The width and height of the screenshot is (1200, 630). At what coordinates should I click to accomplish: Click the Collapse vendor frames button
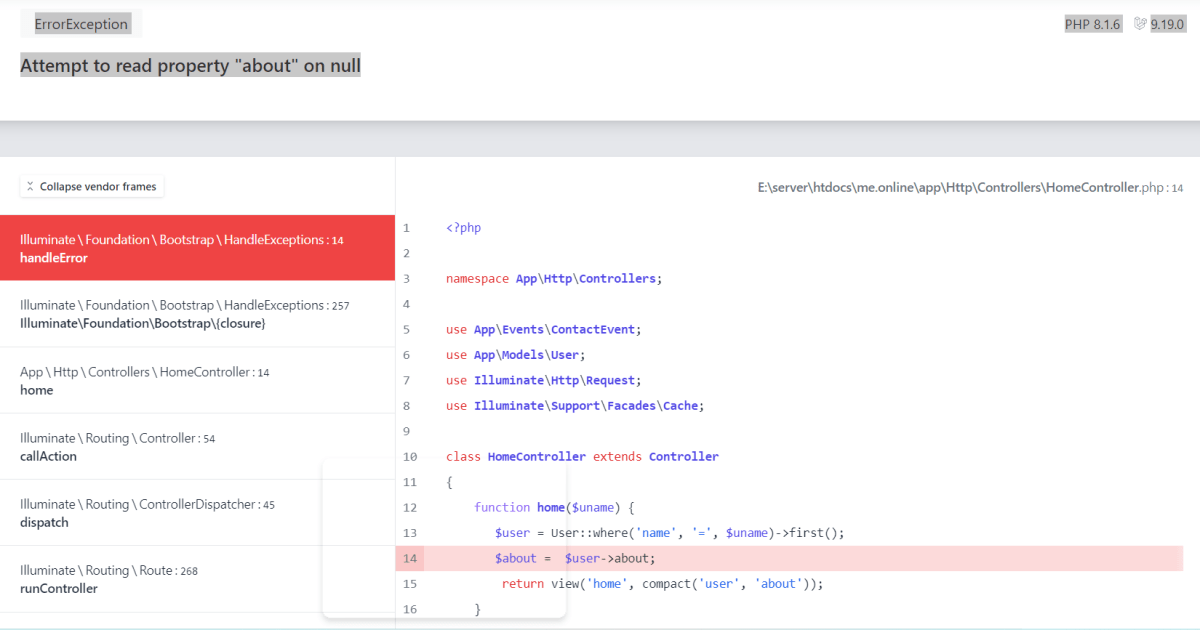[x=91, y=186]
